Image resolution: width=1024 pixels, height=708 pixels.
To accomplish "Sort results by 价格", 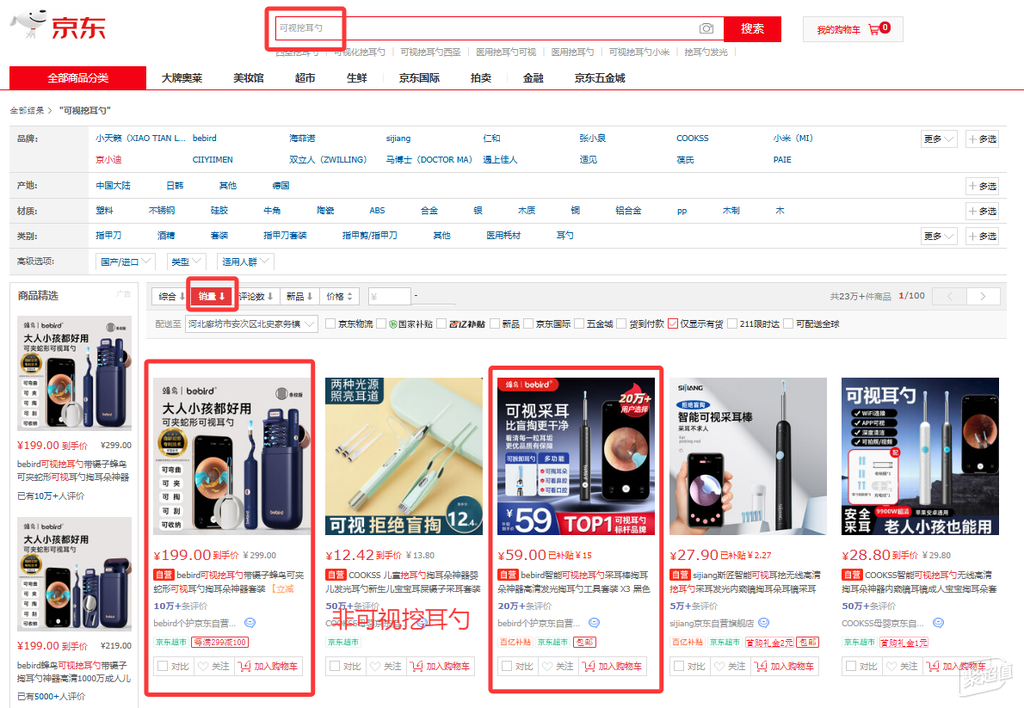I will [x=340, y=297].
